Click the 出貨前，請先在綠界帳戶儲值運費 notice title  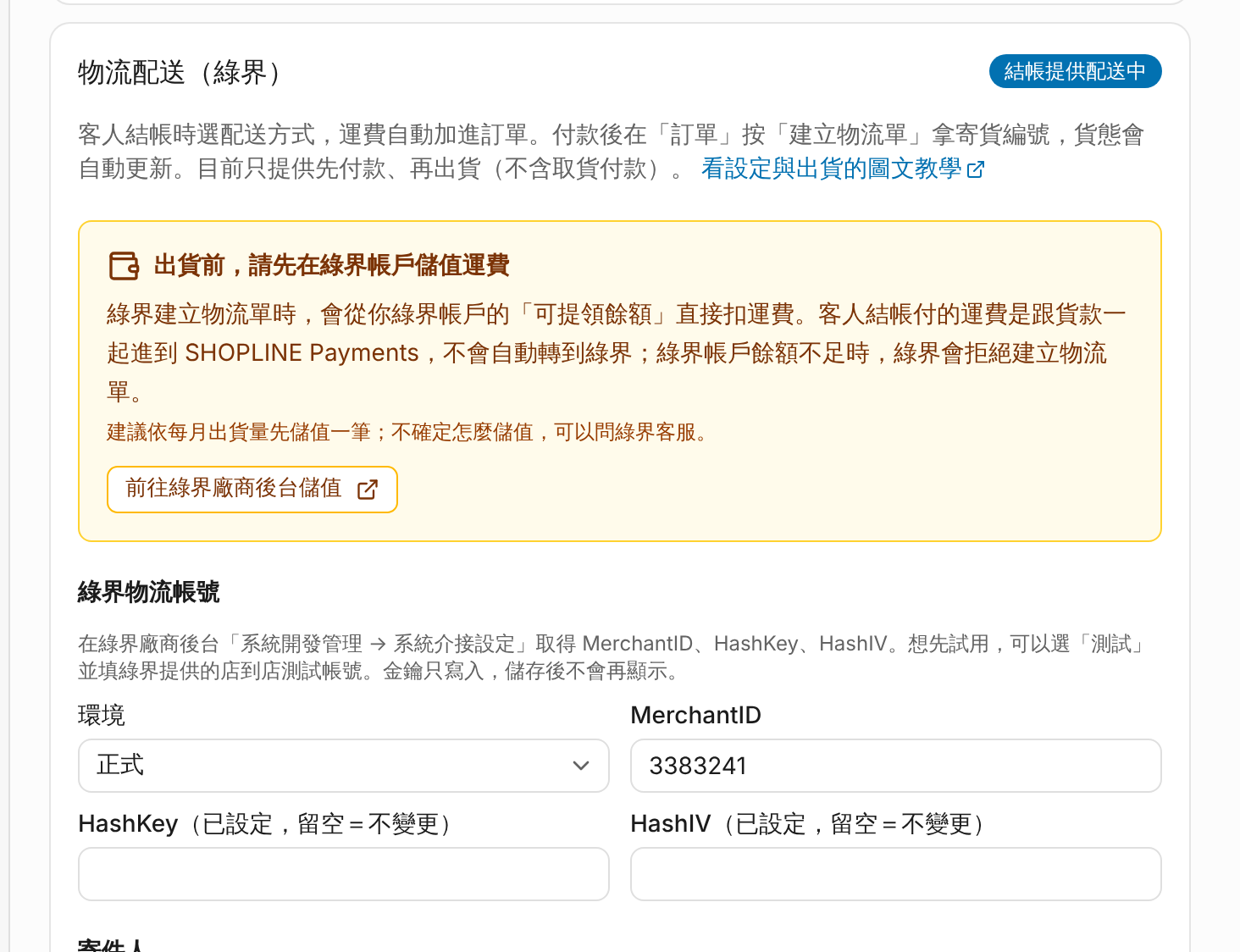coord(332,265)
